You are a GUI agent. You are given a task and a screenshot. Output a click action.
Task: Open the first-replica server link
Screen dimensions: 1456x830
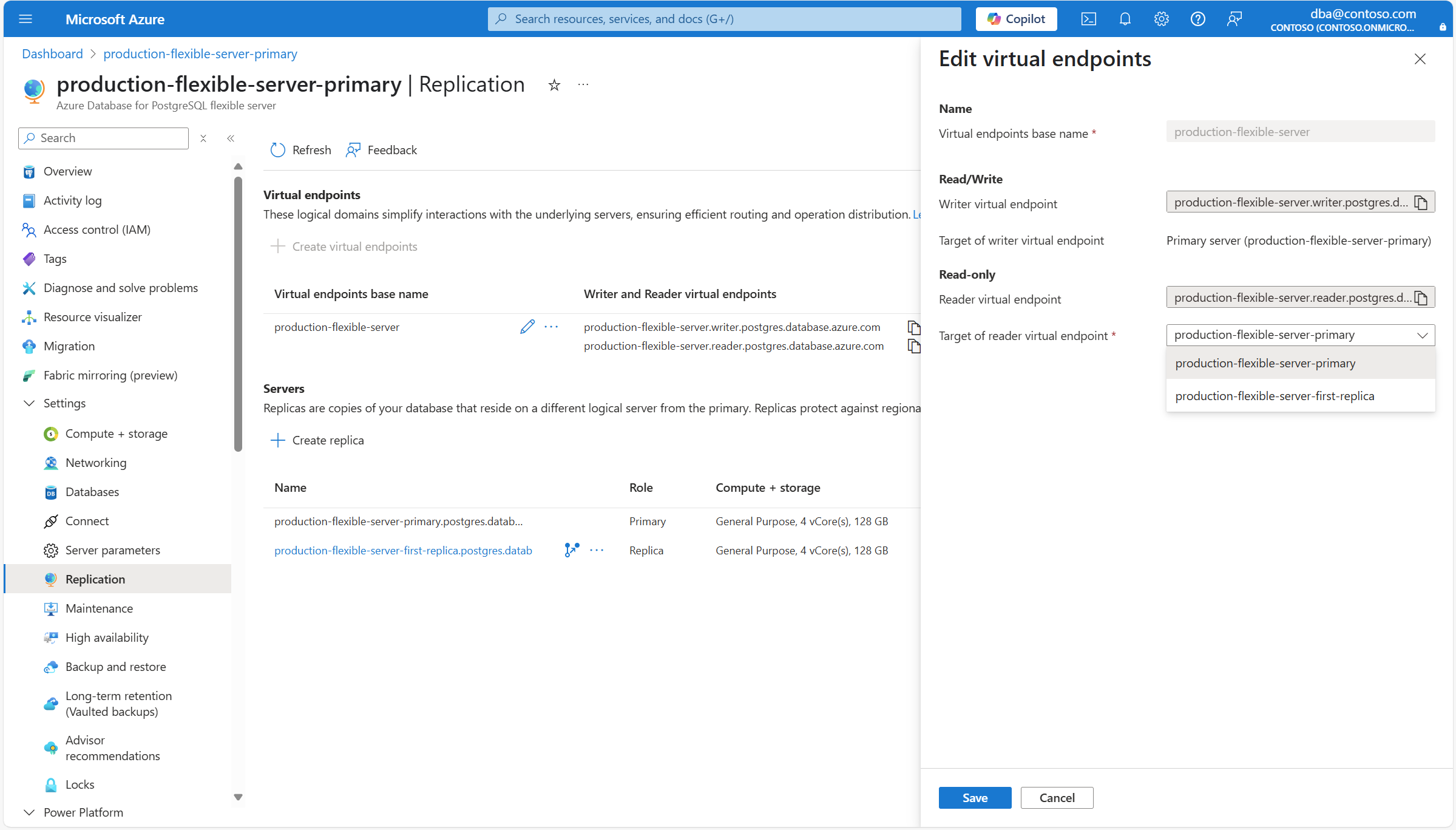pos(403,550)
